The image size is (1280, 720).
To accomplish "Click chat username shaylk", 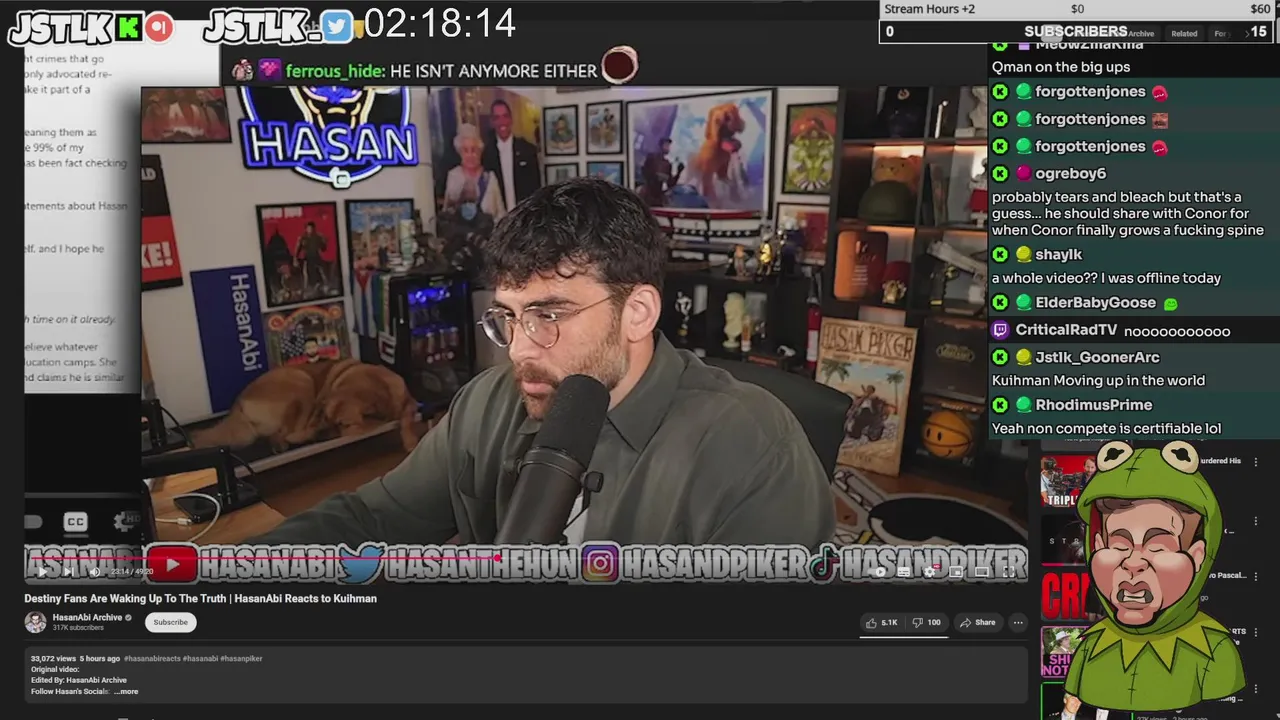I will pyautogui.click(x=1059, y=254).
